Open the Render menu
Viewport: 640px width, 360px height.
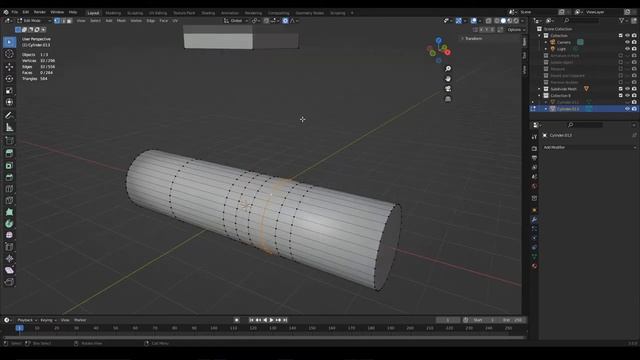tap(40, 12)
